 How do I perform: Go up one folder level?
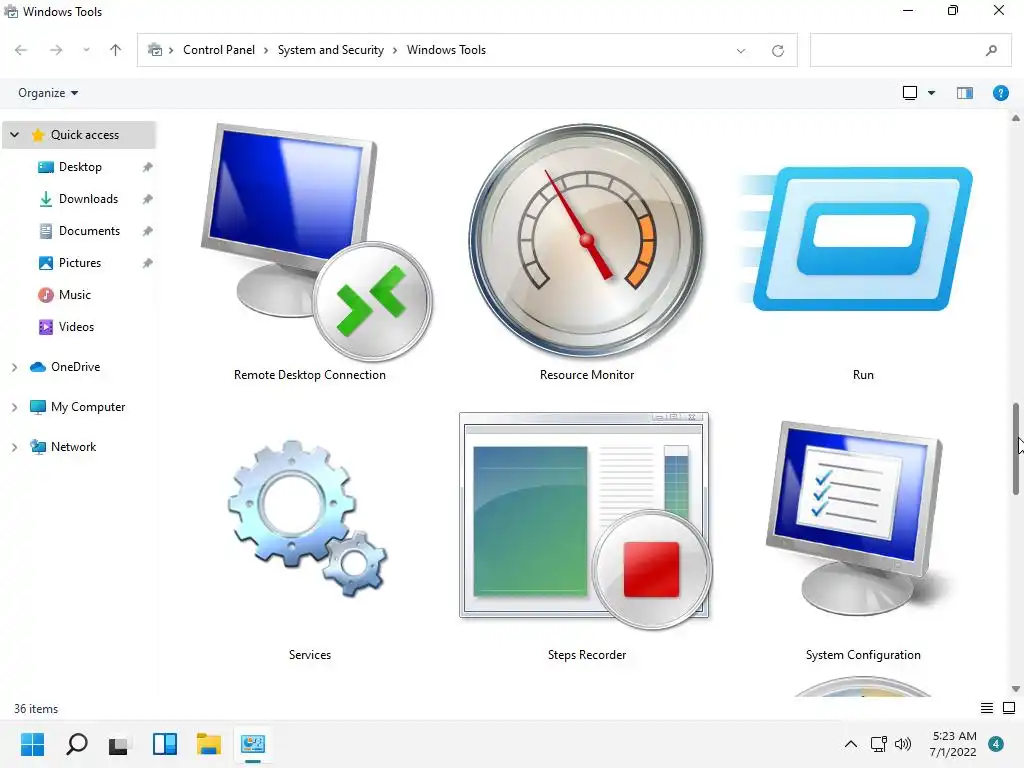(x=116, y=50)
